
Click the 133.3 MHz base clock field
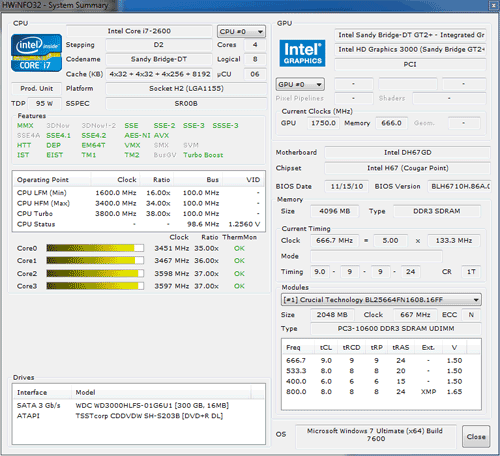click(454, 240)
